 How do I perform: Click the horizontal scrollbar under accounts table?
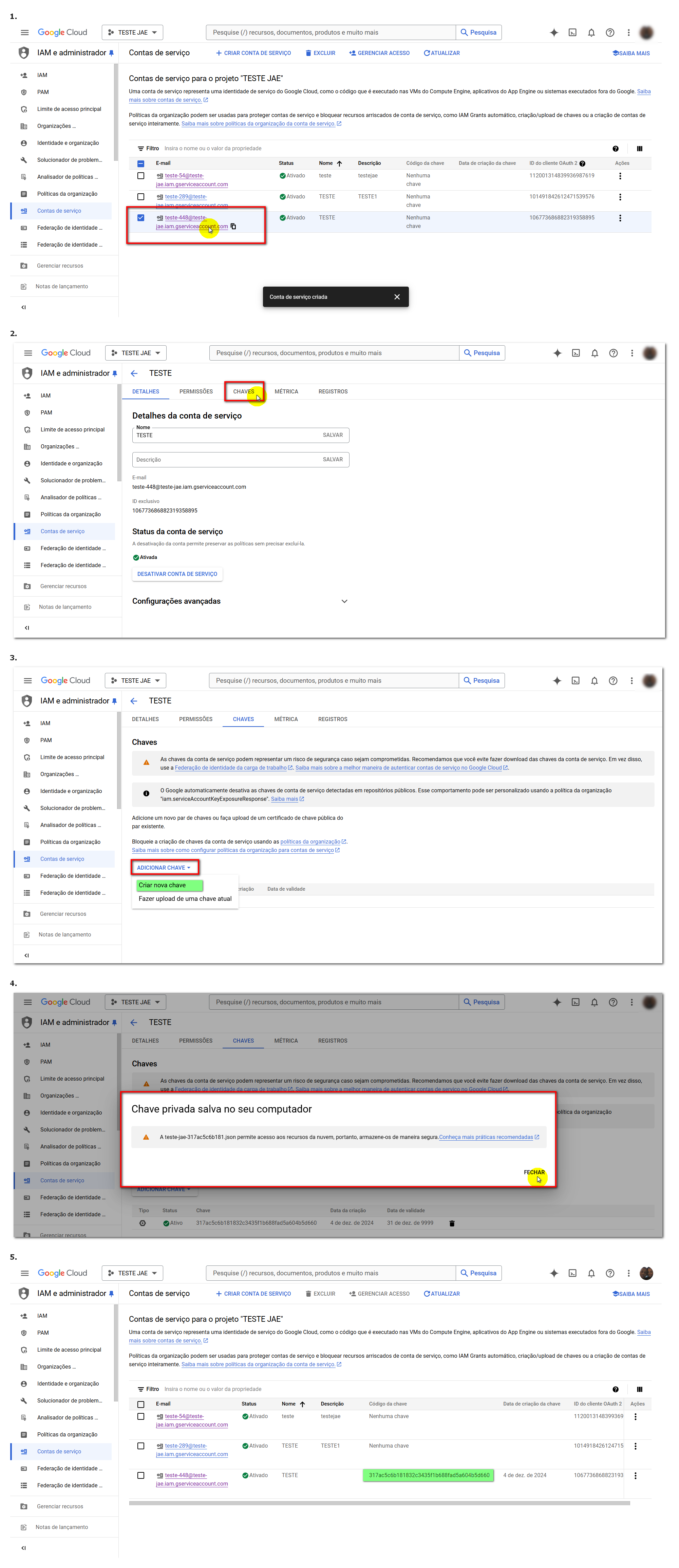379,1503
